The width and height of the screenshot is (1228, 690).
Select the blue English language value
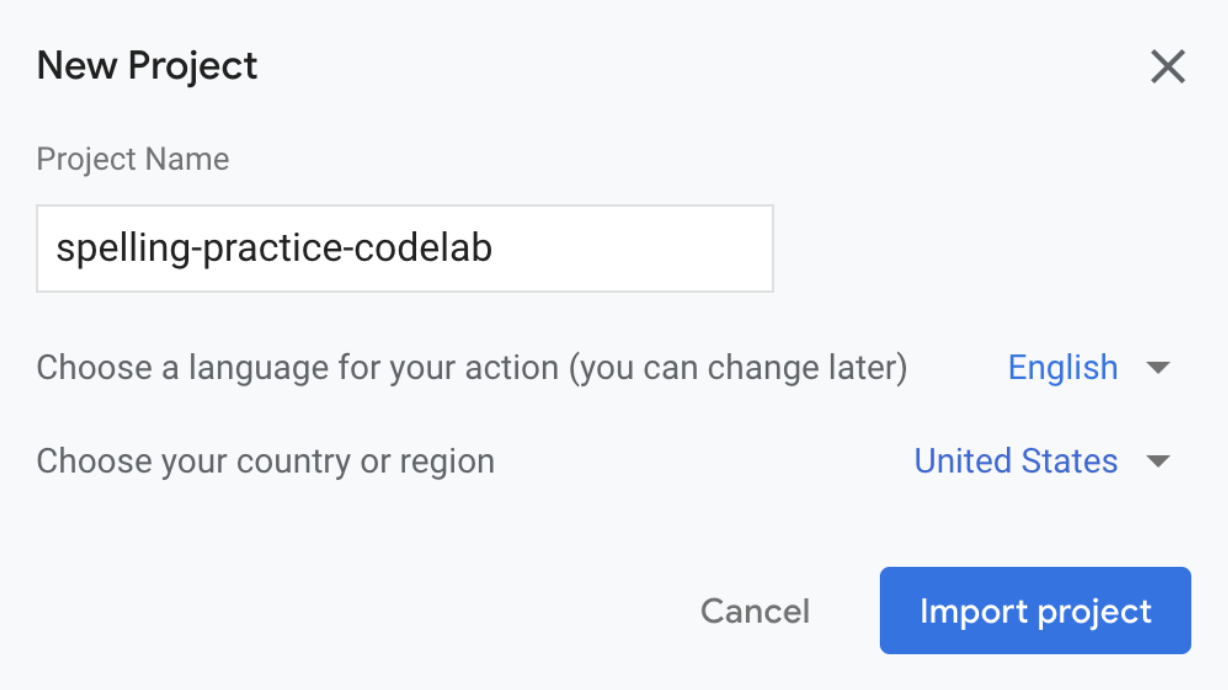1063,368
